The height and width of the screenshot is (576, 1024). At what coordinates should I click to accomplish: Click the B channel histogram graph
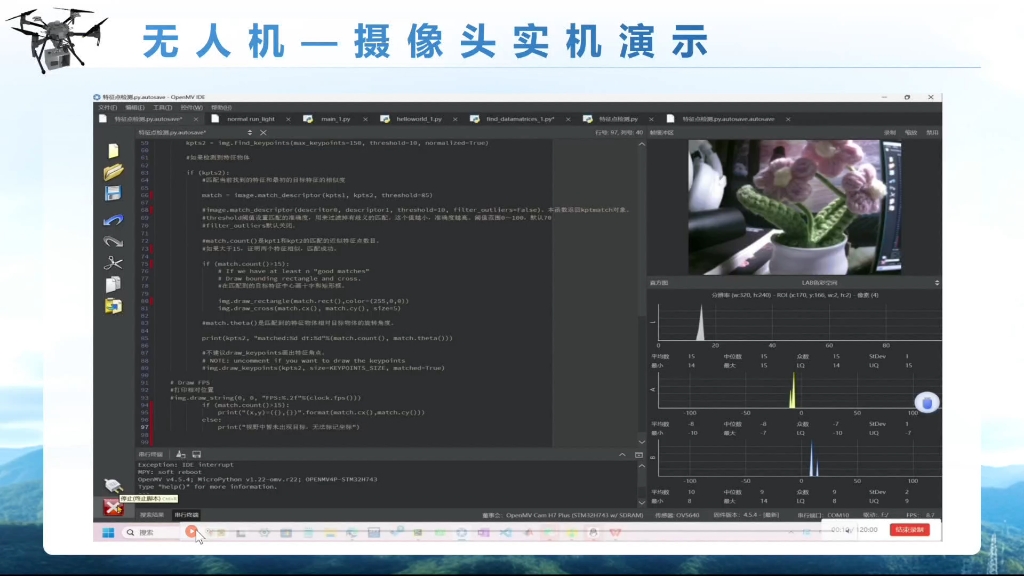[x=799, y=458]
